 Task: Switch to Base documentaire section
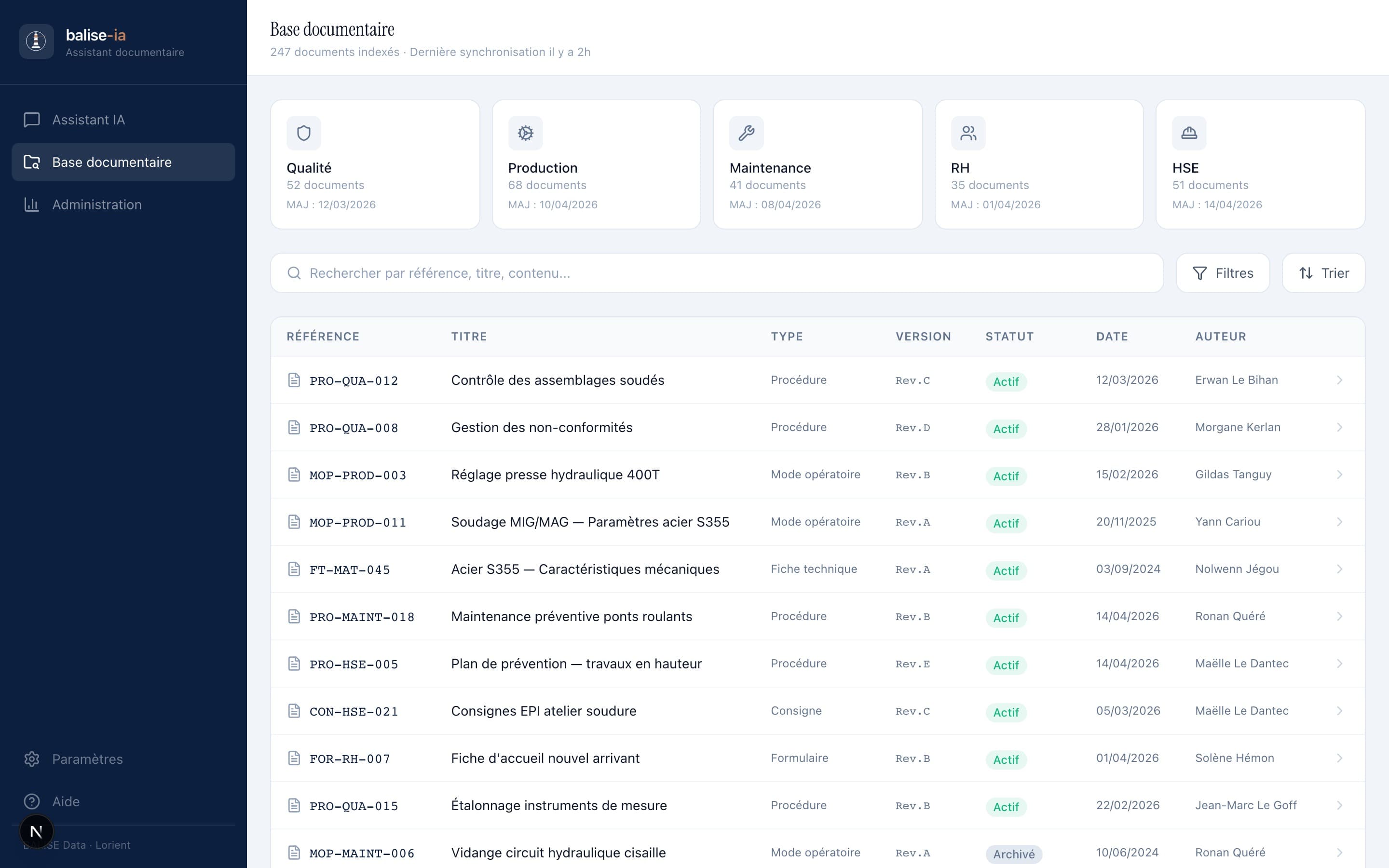pyautogui.click(x=112, y=162)
